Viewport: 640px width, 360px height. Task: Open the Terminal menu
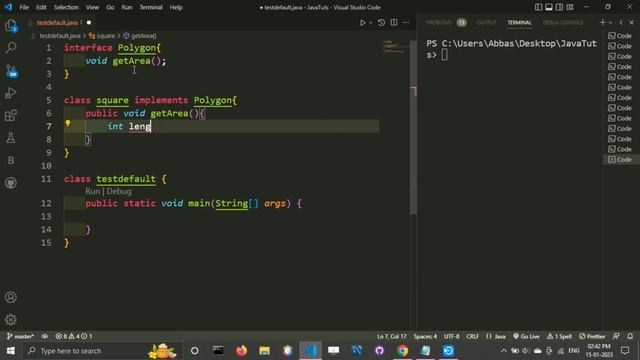point(151,7)
